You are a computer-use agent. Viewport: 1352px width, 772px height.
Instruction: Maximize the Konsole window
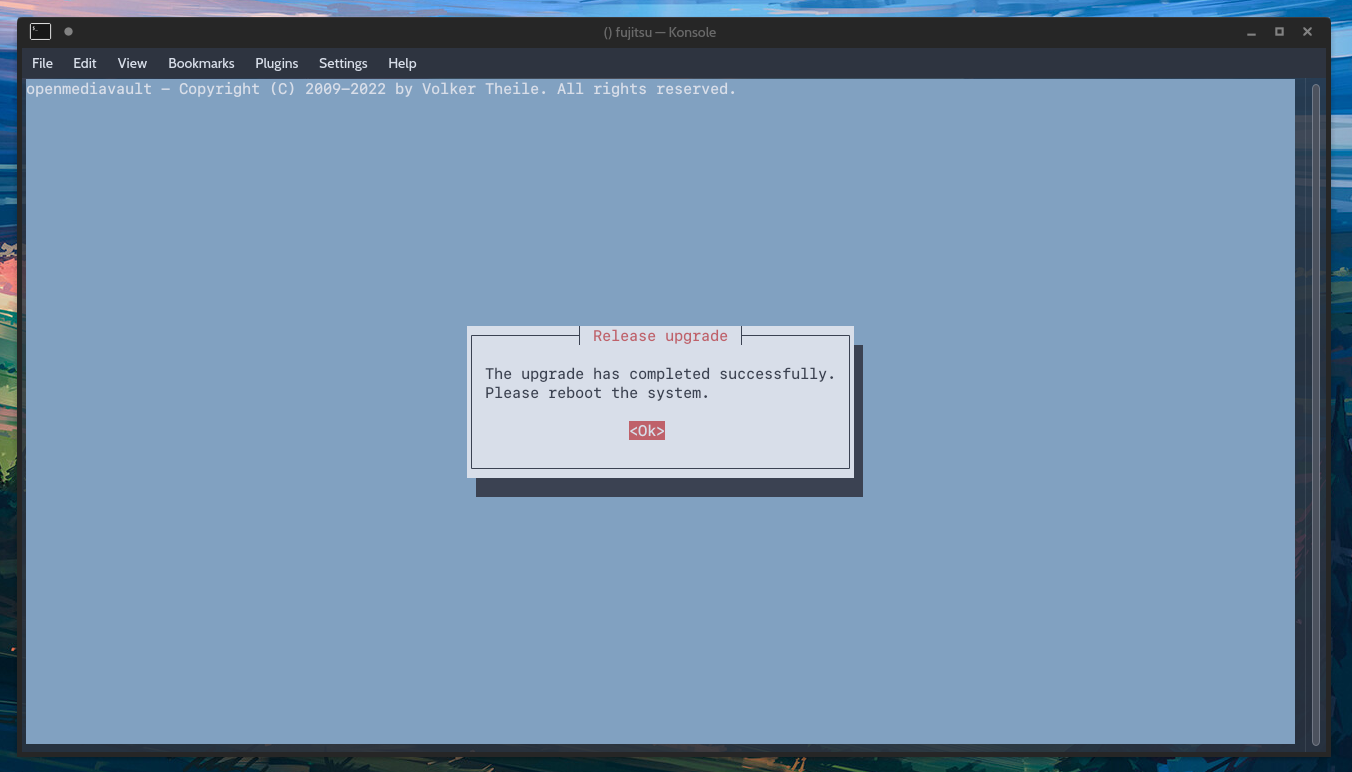1279,32
